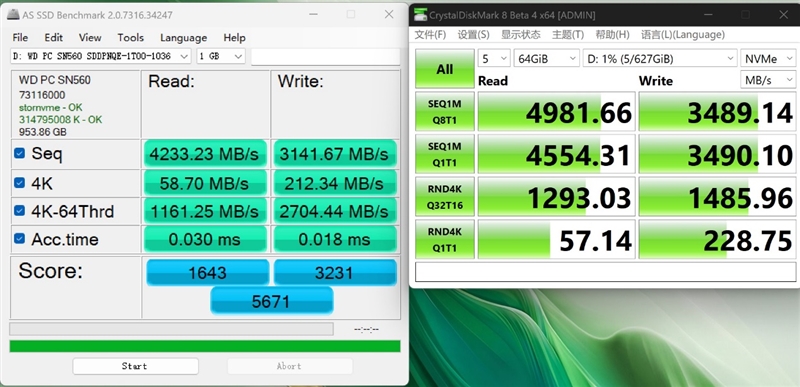Click the empty text field beside 1 GB
The width and height of the screenshot is (800, 387).
(x=325, y=57)
